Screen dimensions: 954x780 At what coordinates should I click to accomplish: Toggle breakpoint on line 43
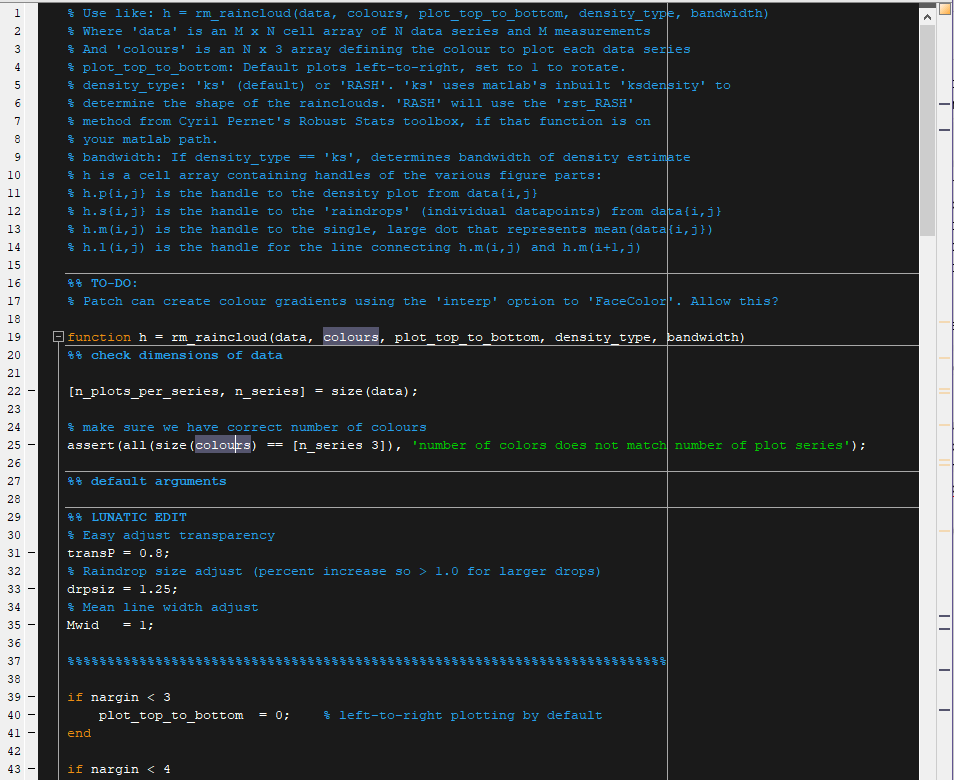pos(34,769)
